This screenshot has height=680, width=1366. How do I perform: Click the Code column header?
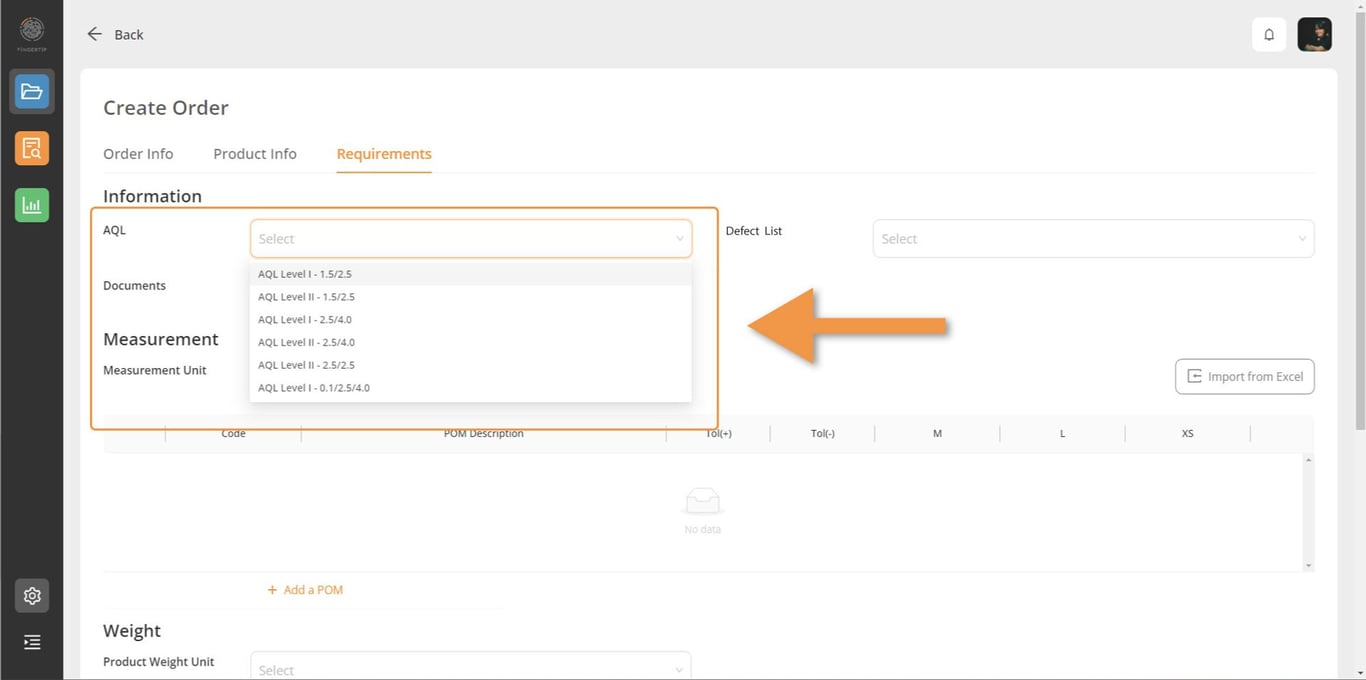[x=233, y=434]
